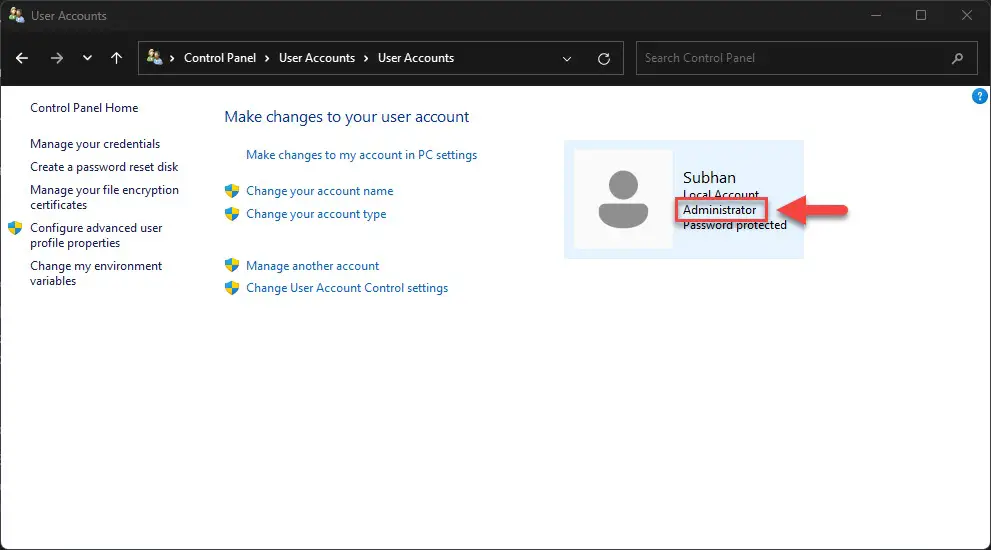991x550 pixels.
Task: Expand chevron after Control Panel breadcrumb
Action: [x=267, y=58]
